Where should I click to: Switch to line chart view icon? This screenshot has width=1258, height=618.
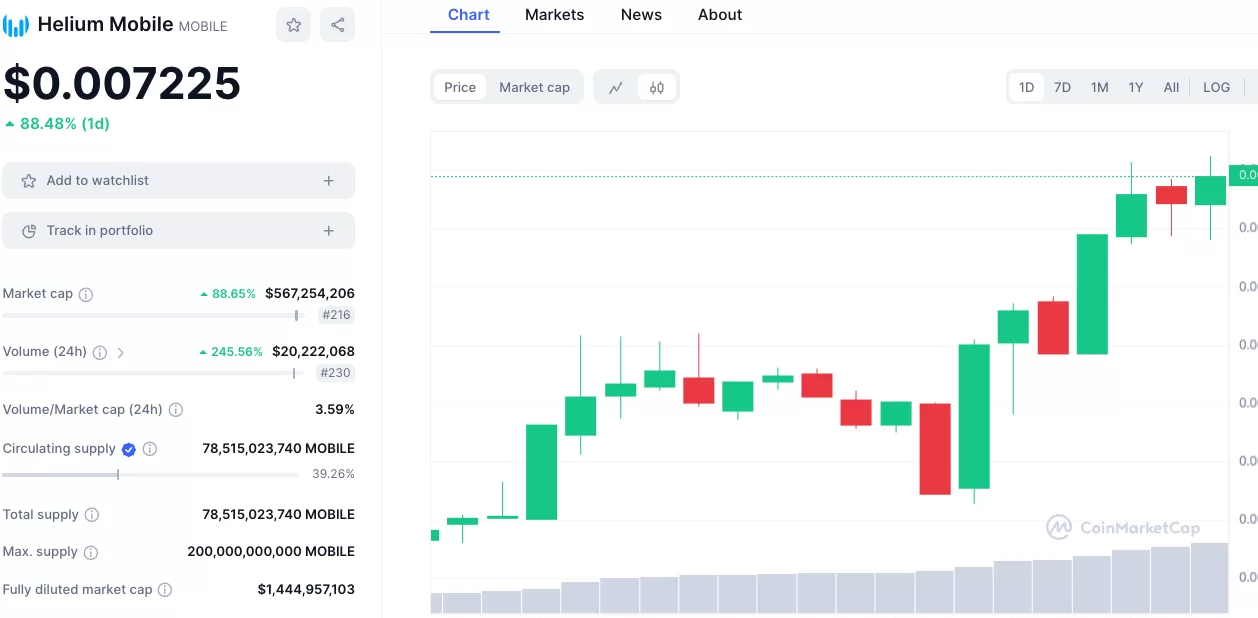pyautogui.click(x=616, y=87)
